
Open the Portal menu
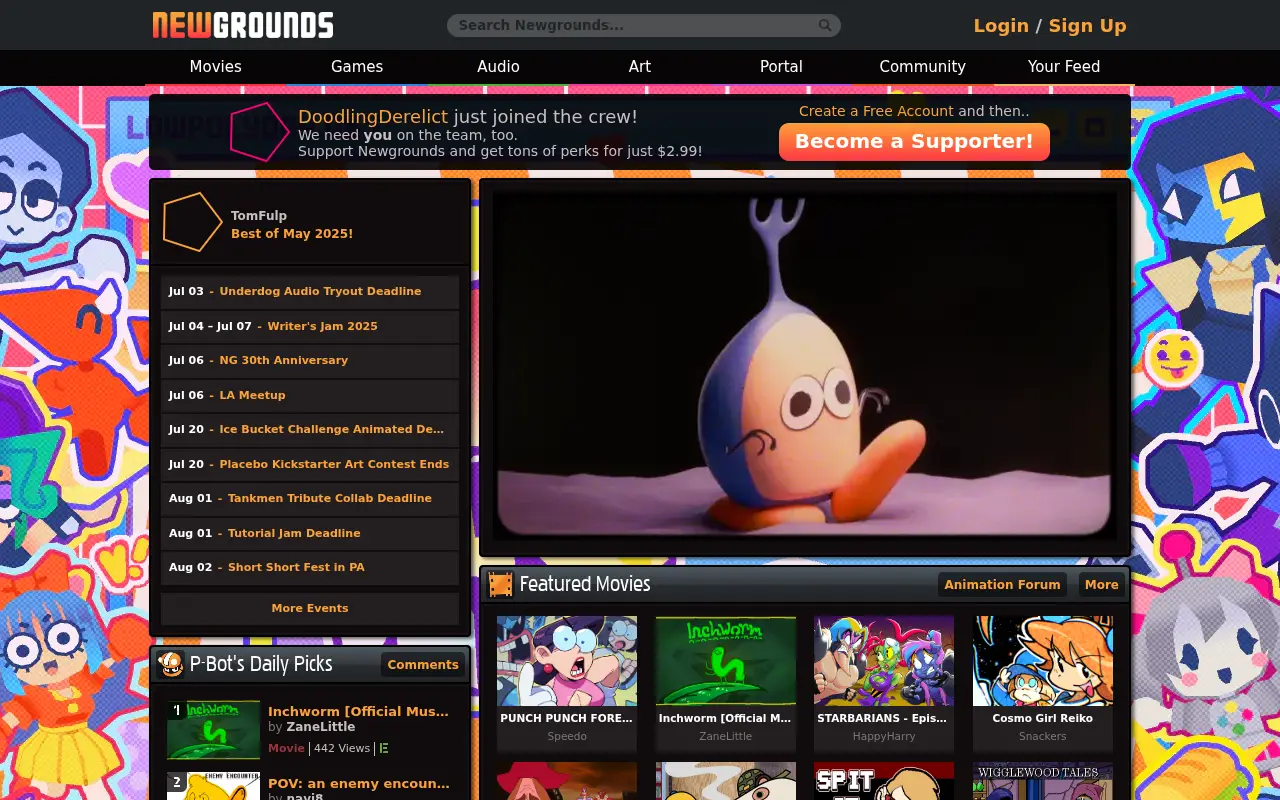(x=781, y=67)
